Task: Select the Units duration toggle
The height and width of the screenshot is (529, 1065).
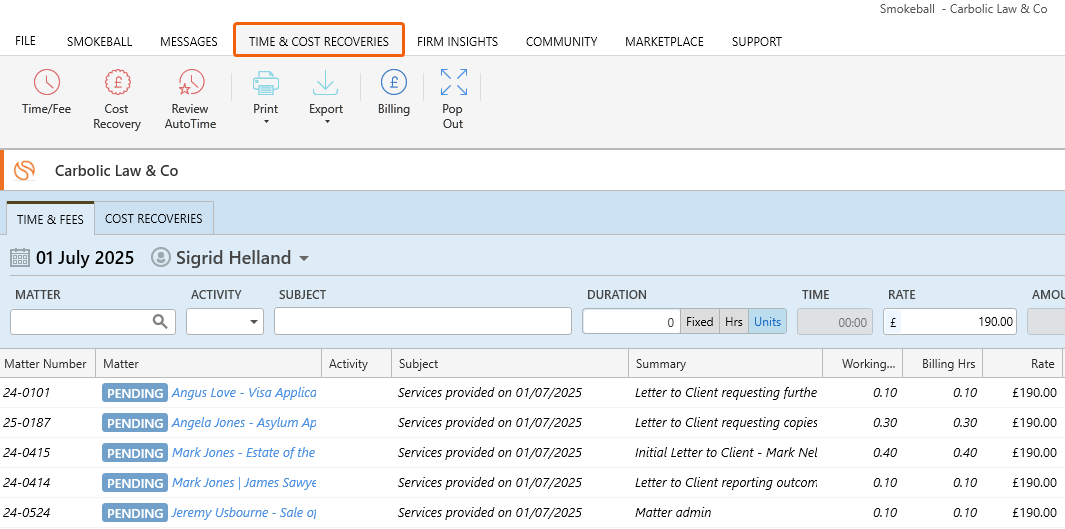Action: click(768, 322)
